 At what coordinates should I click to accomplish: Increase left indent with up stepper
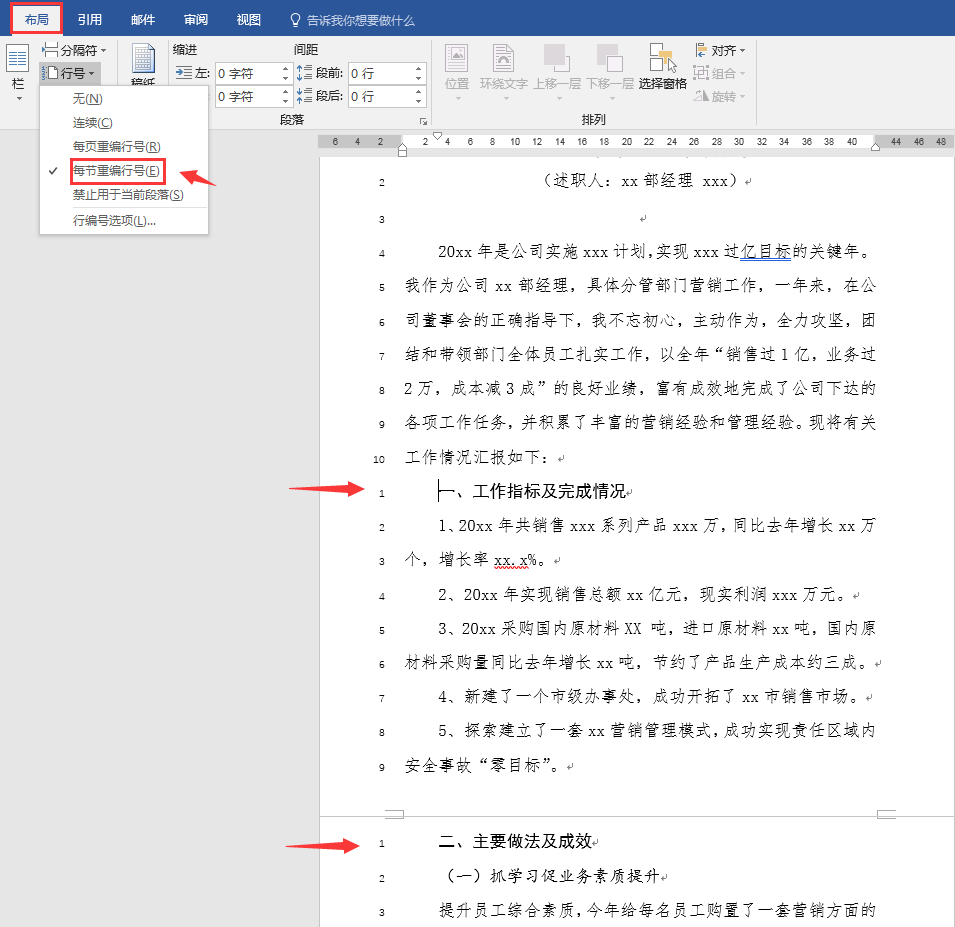(285, 69)
